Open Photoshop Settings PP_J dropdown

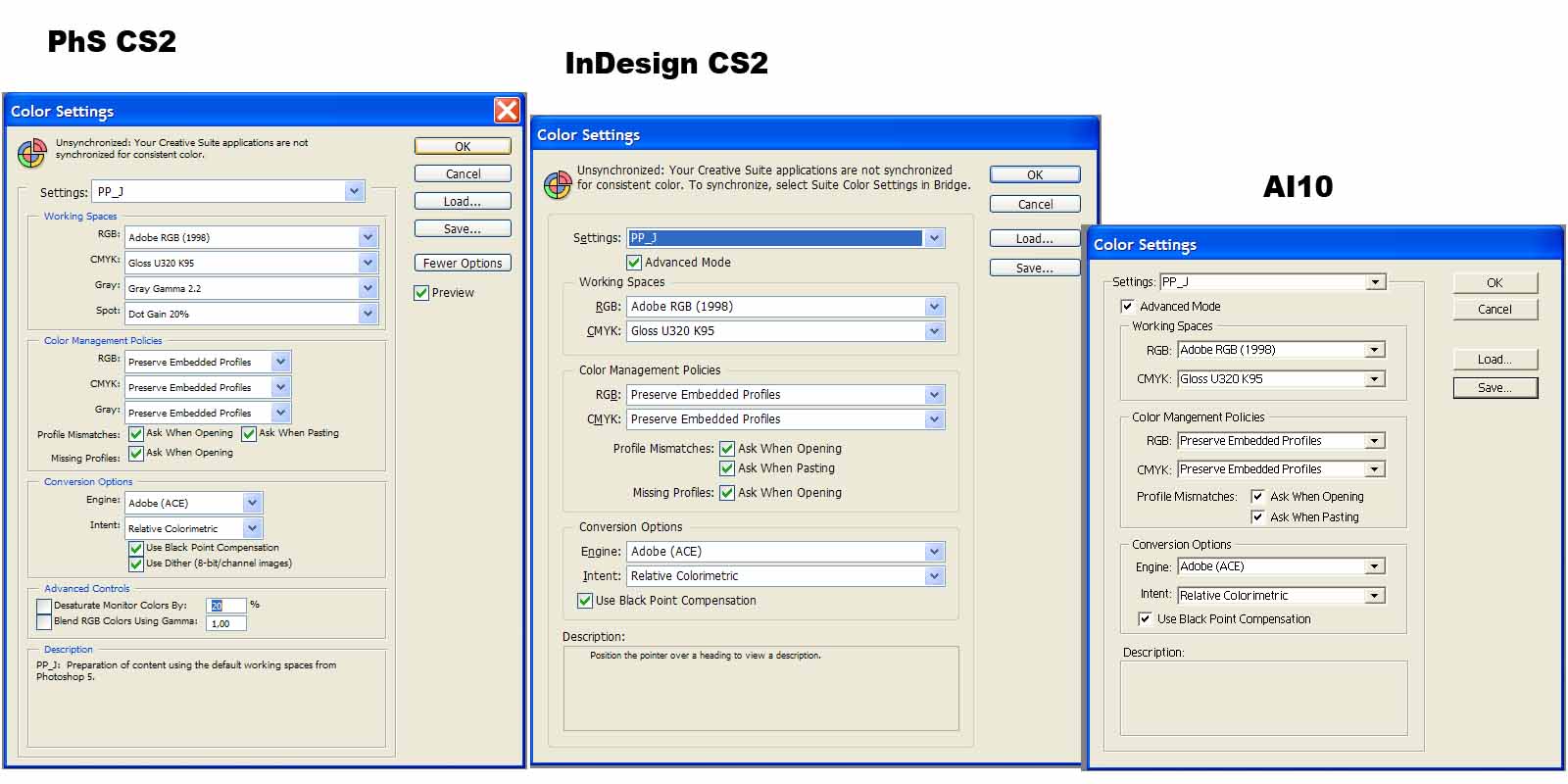[228, 191]
